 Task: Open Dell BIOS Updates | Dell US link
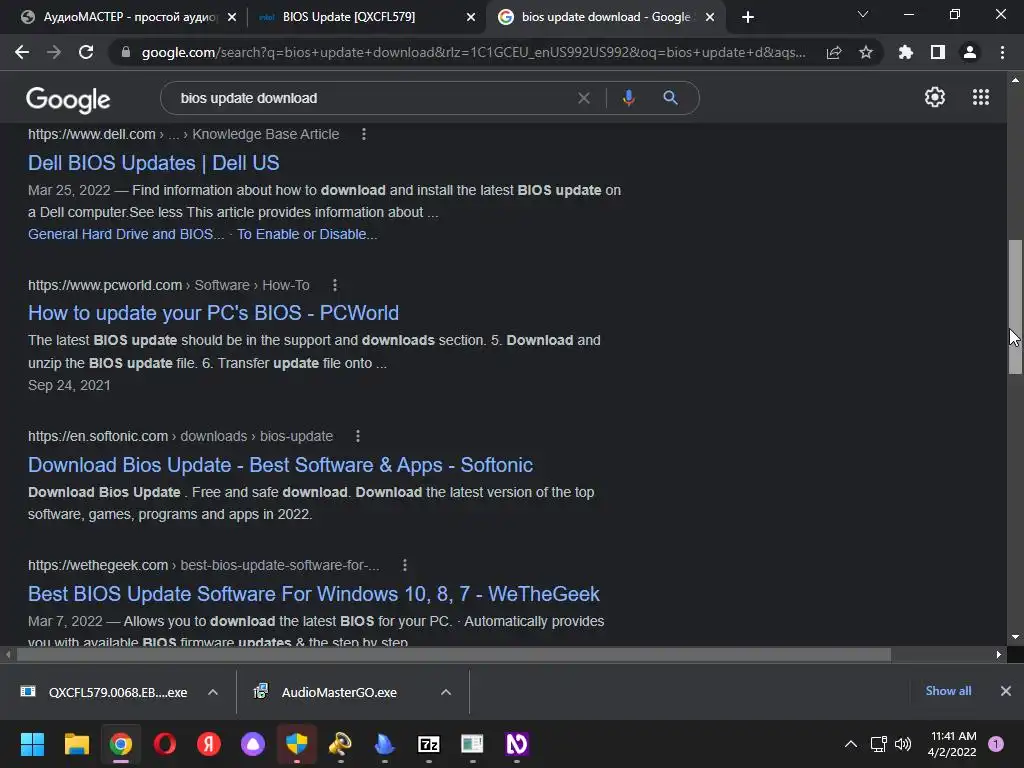click(x=153, y=163)
